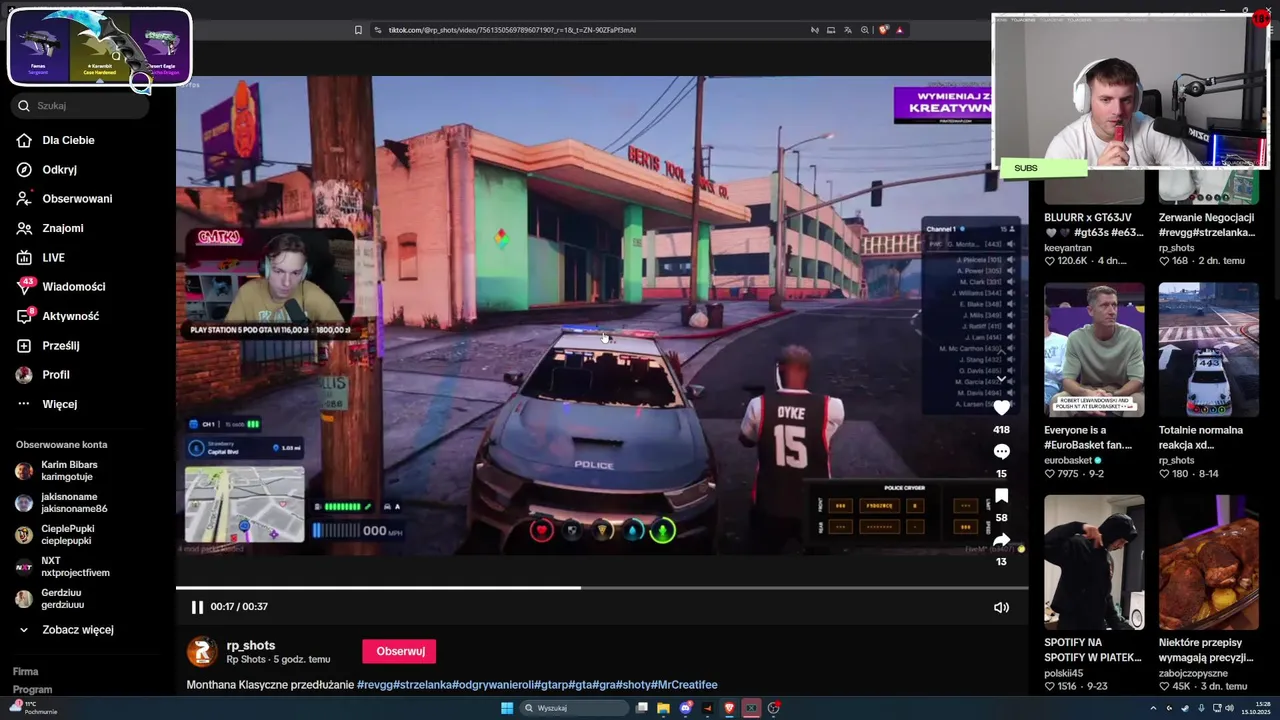Open Everyone is a #EuroBasket fan thumbnail
This screenshot has width=1280, height=720.
1094,349
